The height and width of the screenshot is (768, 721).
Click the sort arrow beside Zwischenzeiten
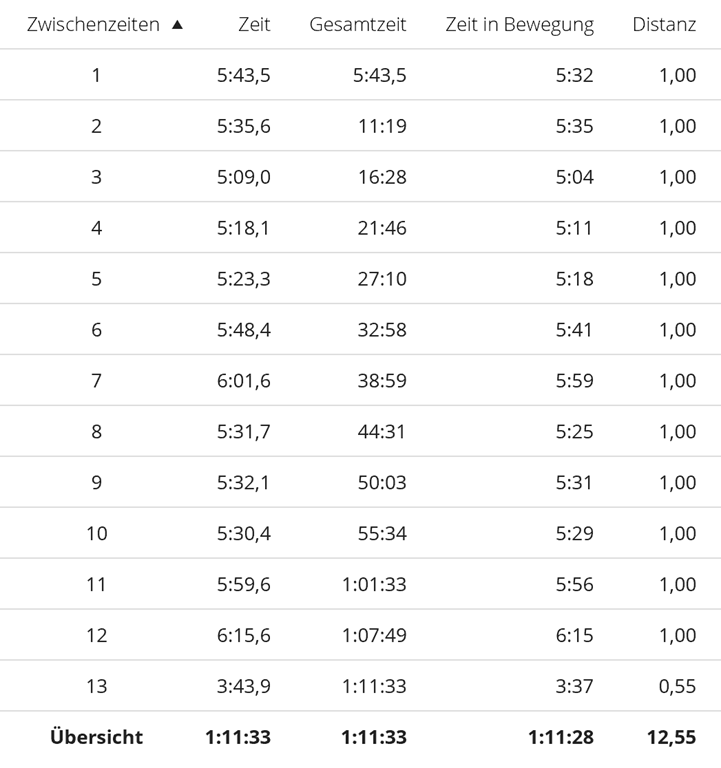177,25
